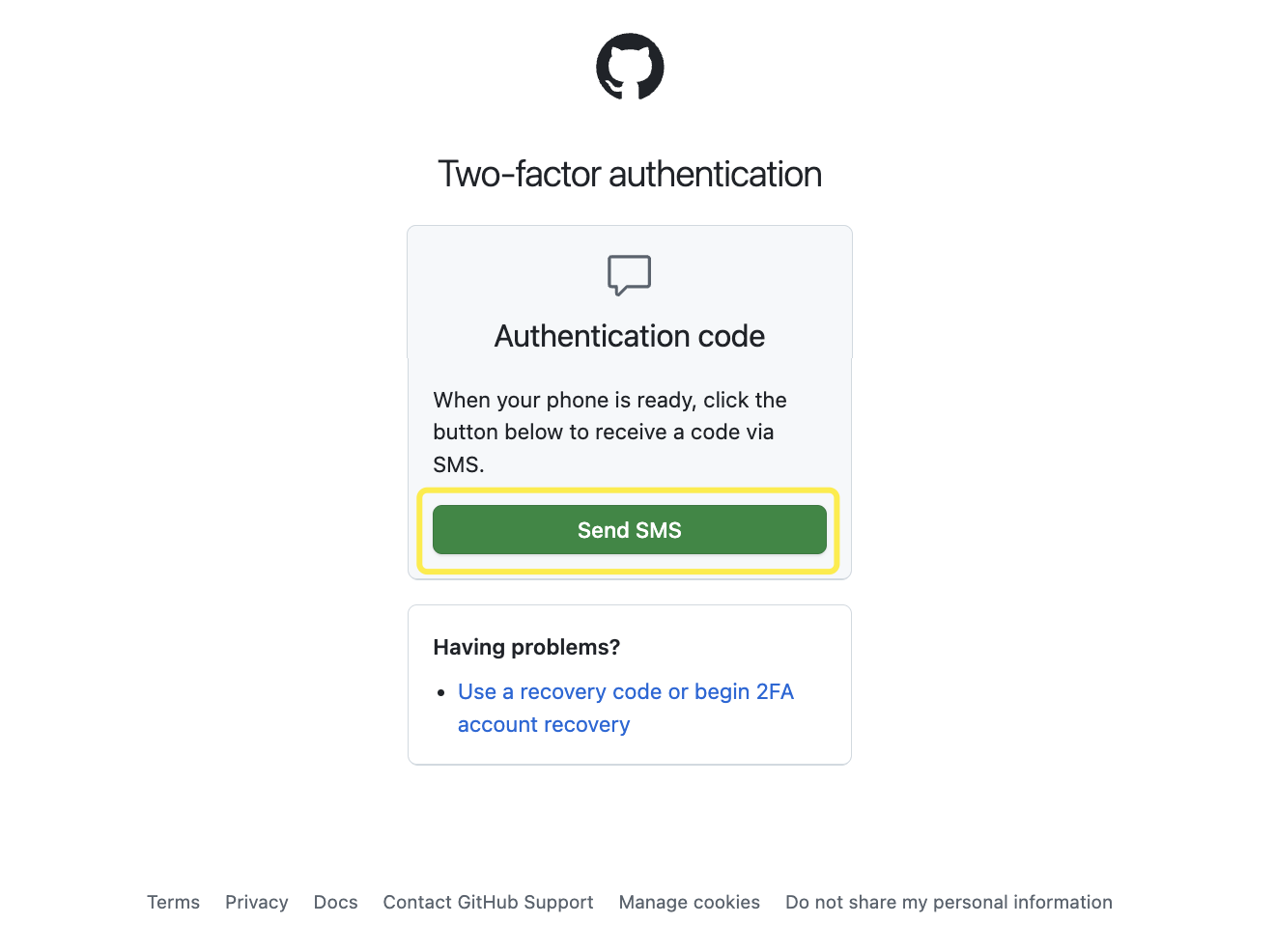Click the Authentication code heading area

pos(629,336)
